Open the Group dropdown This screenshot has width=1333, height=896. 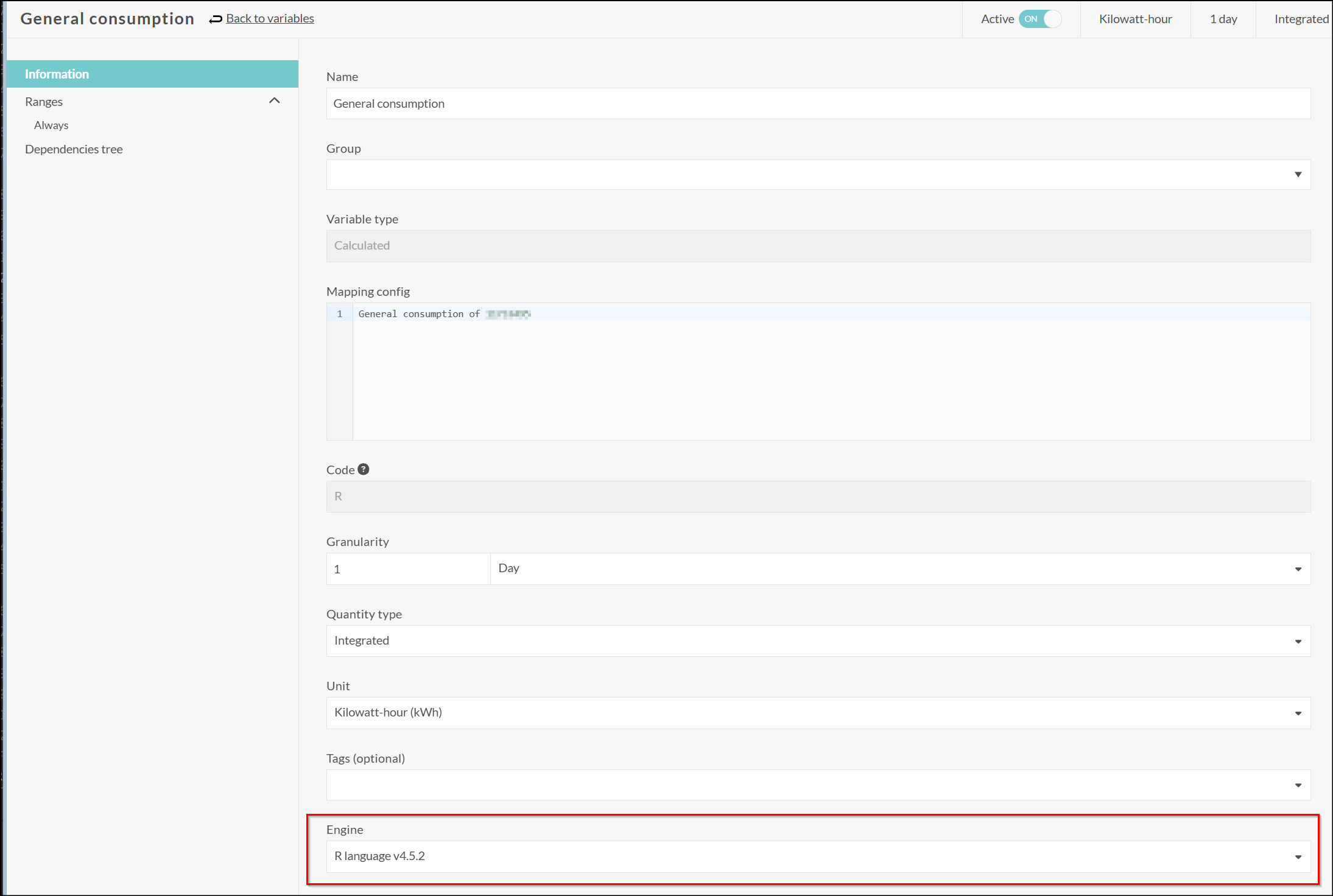click(818, 175)
